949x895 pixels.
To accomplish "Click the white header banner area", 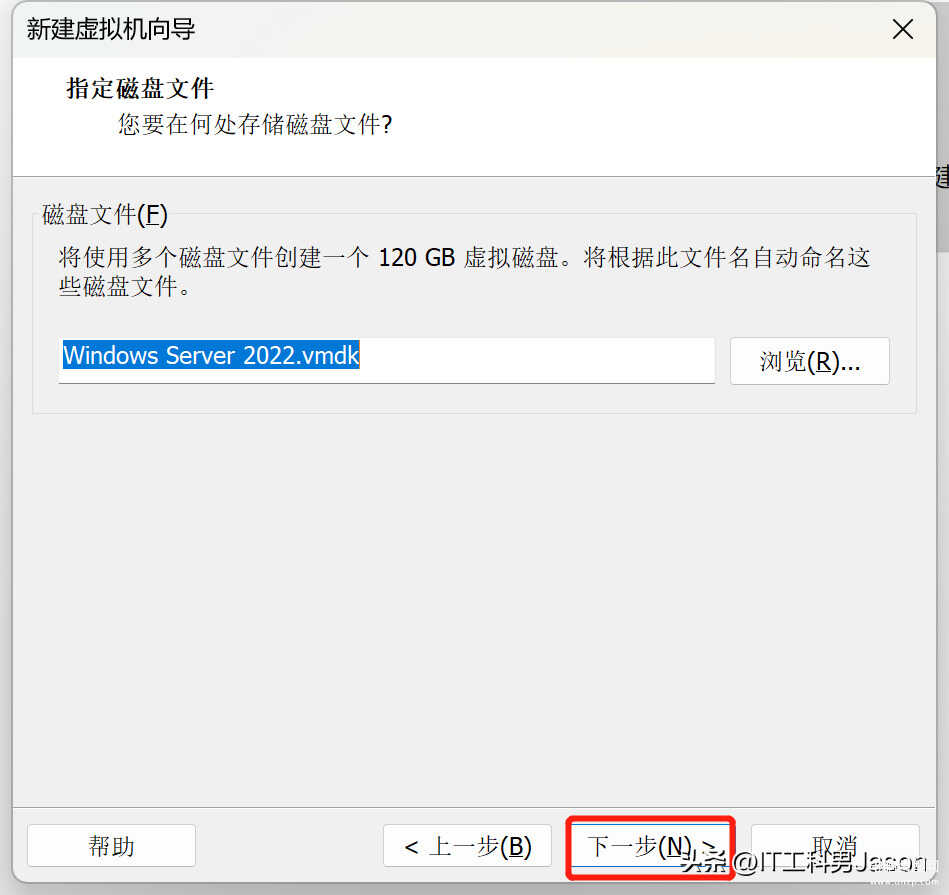I will [x=605, y=115].
